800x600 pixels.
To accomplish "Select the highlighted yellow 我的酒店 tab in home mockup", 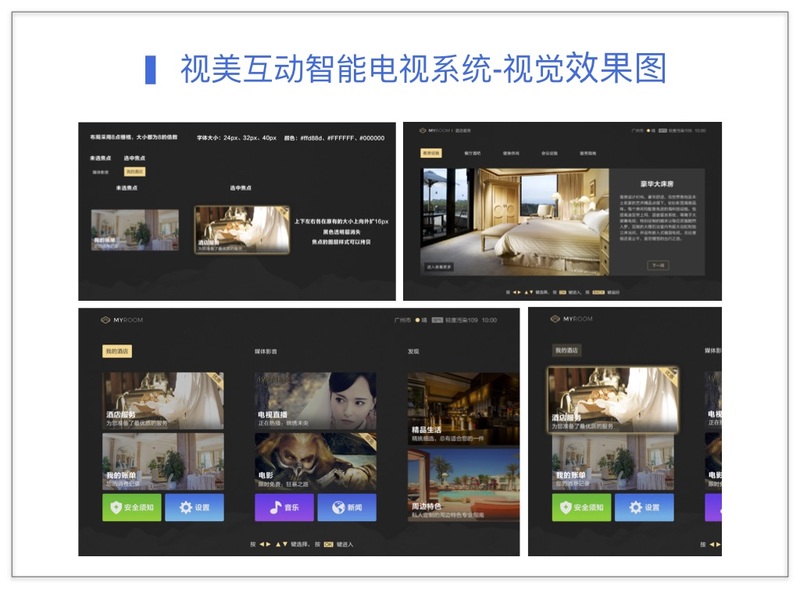I will [117, 351].
